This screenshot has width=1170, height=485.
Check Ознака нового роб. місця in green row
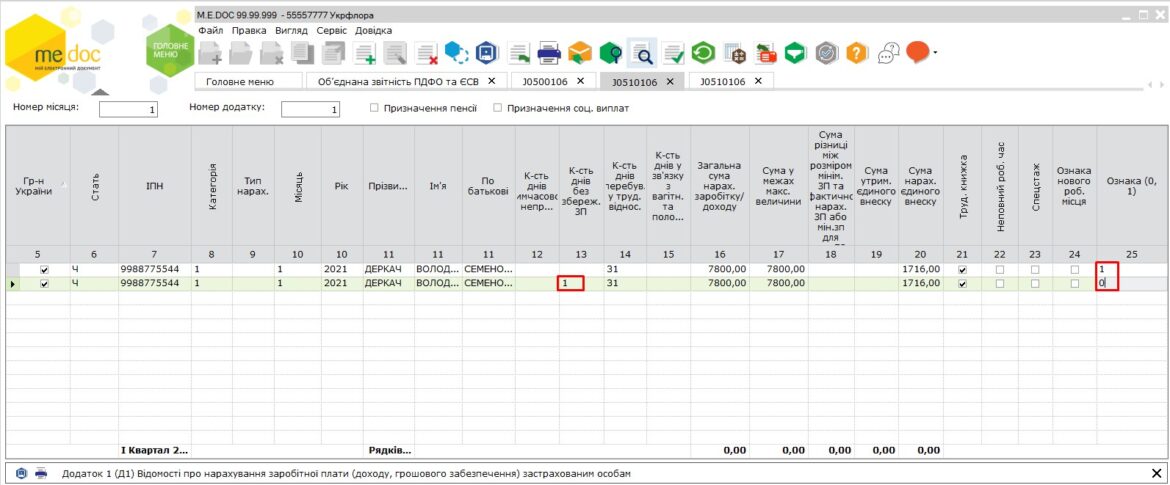1074,284
